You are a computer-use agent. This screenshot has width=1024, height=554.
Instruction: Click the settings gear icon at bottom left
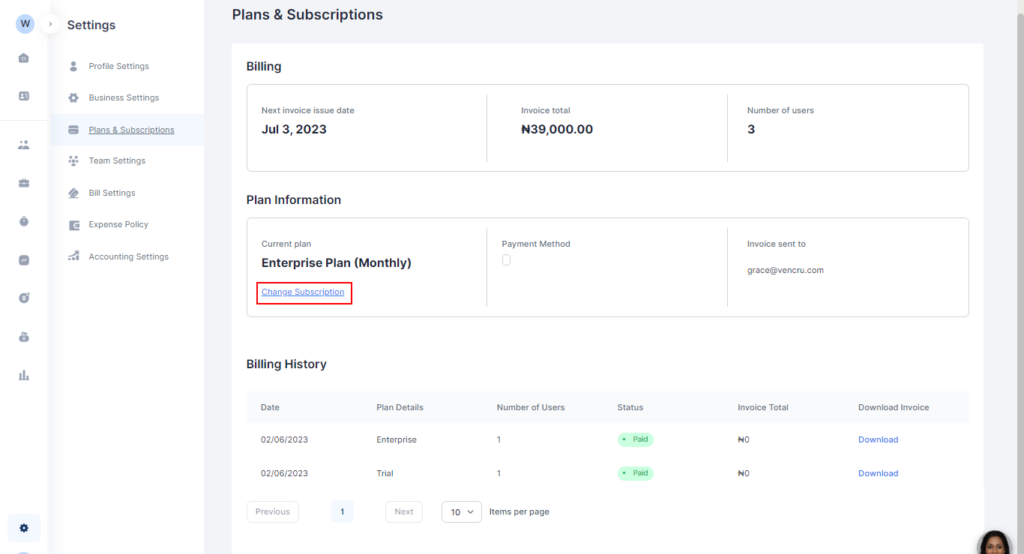(24, 528)
